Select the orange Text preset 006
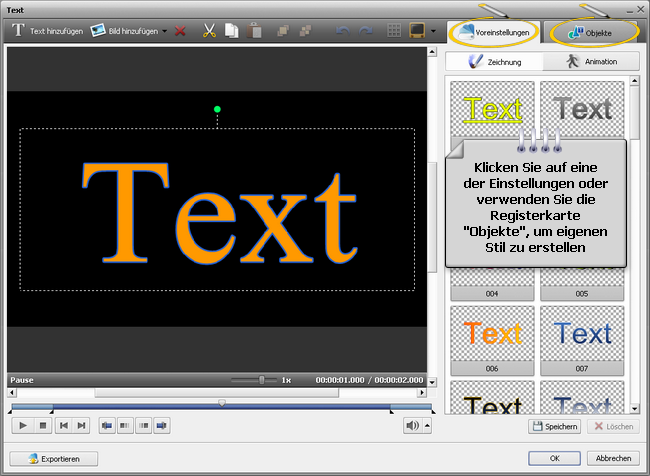This screenshot has width=650, height=476. (494, 333)
